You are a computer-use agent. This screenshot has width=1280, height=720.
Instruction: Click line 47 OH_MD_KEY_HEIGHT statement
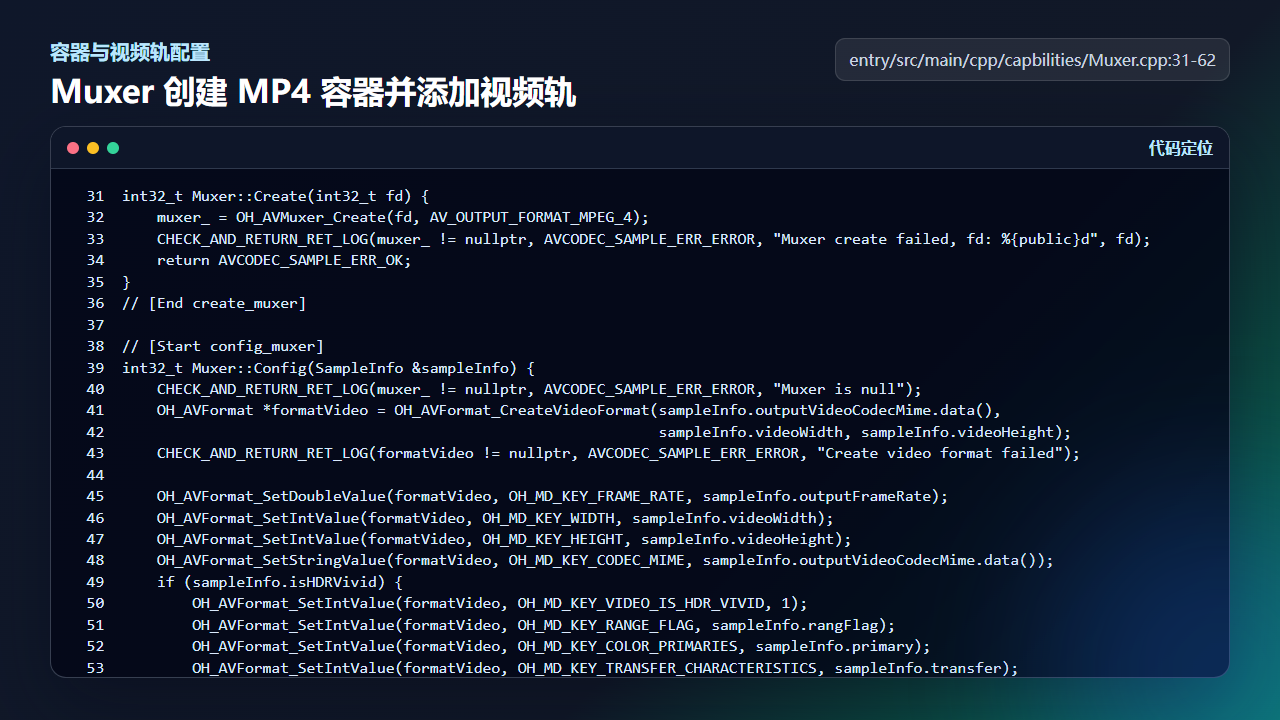pos(504,539)
